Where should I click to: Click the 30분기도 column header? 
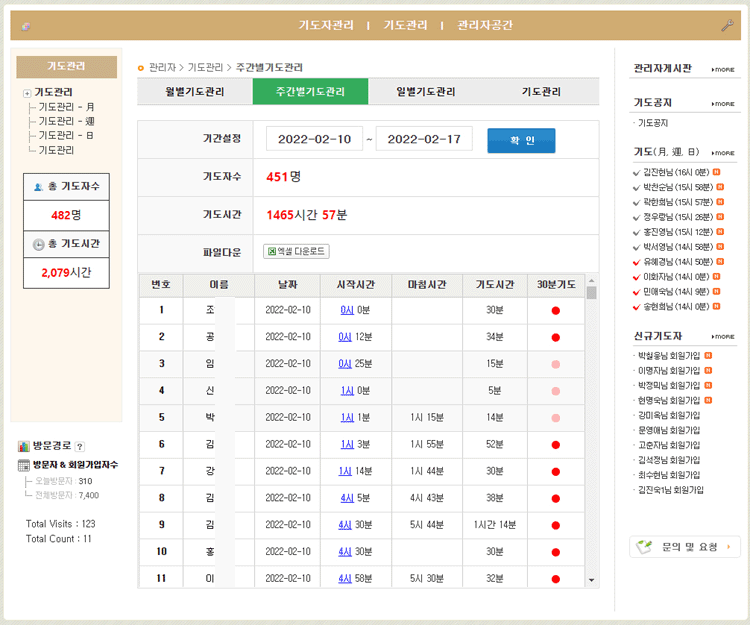(556, 285)
